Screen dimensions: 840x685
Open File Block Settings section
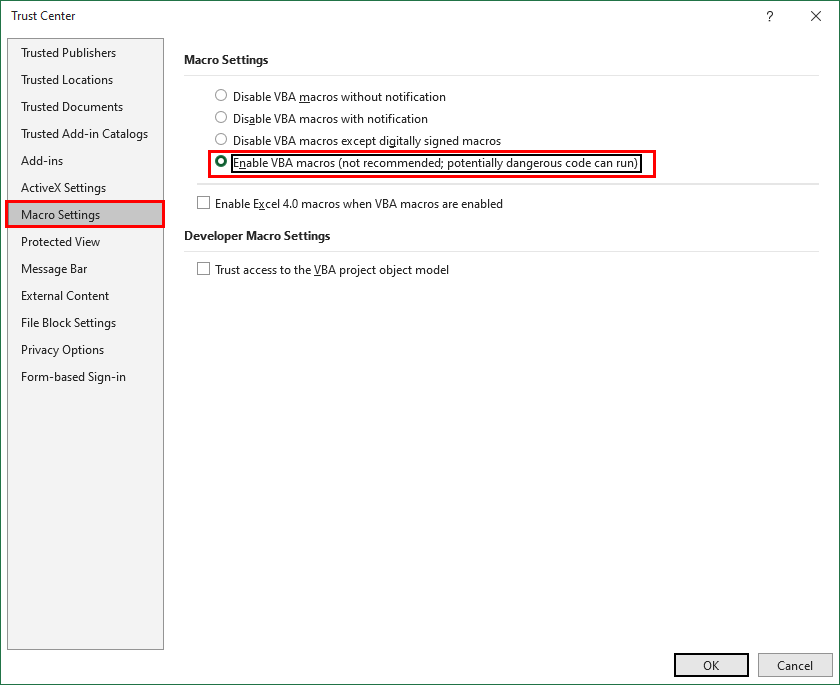[85, 323]
